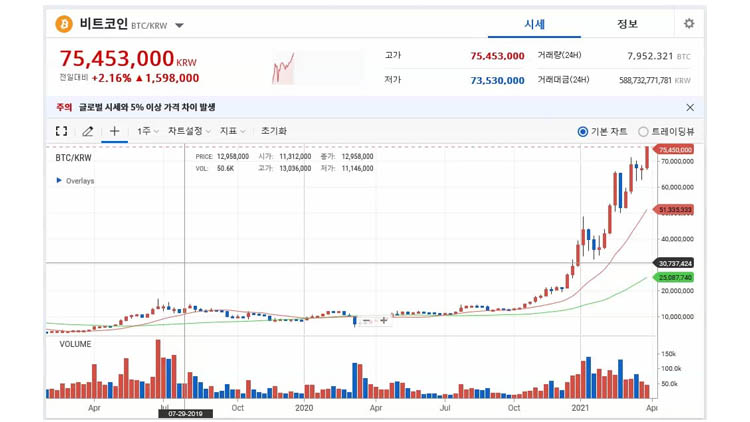The image size is (750, 422).
Task: Click the orange Bitcoin logo icon
Action: point(64,23)
